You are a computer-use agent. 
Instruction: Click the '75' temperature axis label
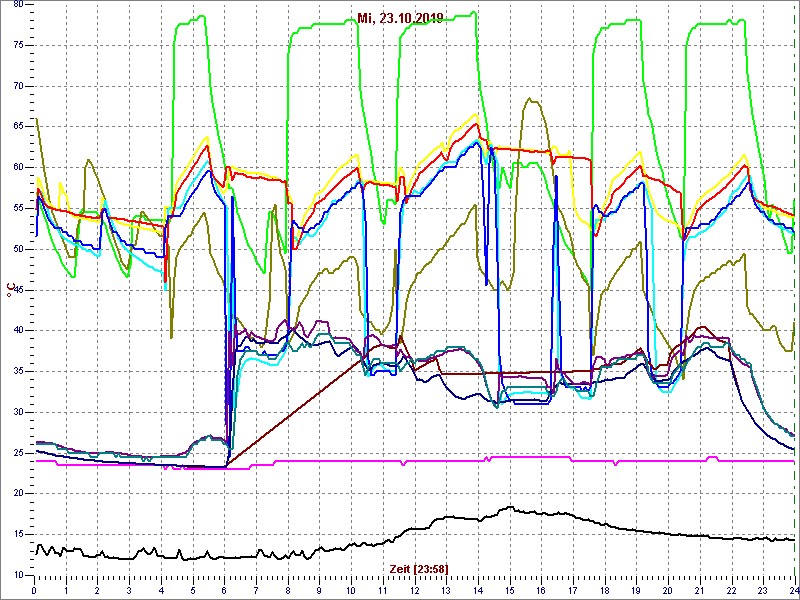coord(17,45)
